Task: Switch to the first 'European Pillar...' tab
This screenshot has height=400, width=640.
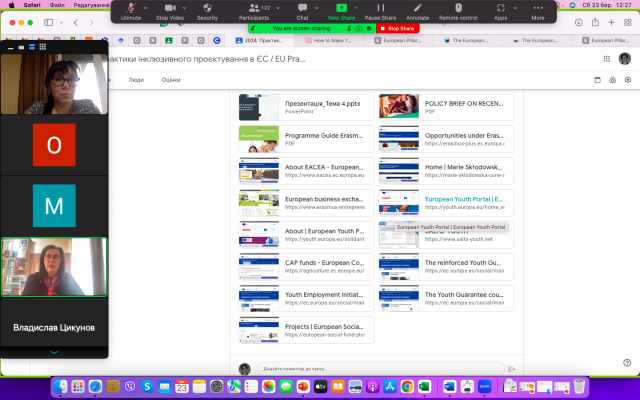Action: tap(398, 40)
